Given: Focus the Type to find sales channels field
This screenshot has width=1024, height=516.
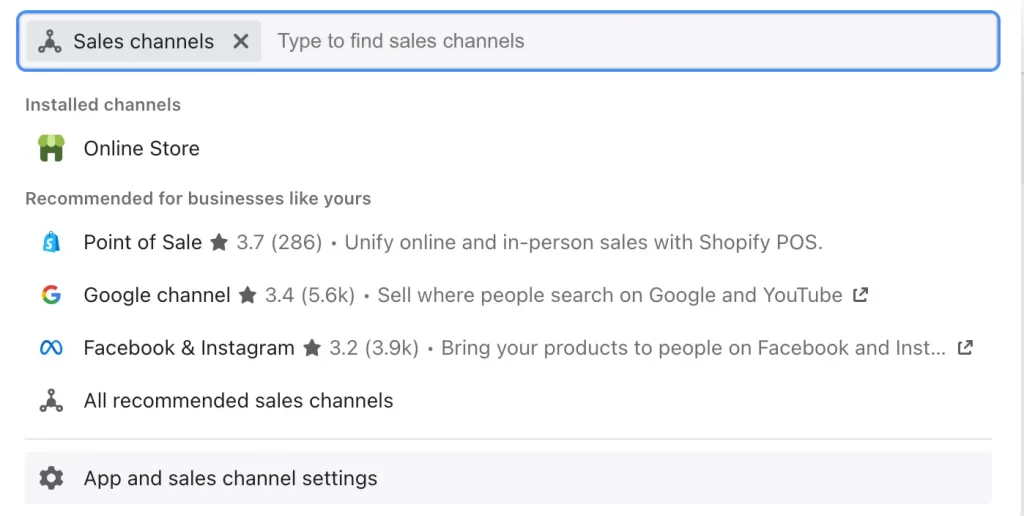Looking at the screenshot, I should pos(630,41).
